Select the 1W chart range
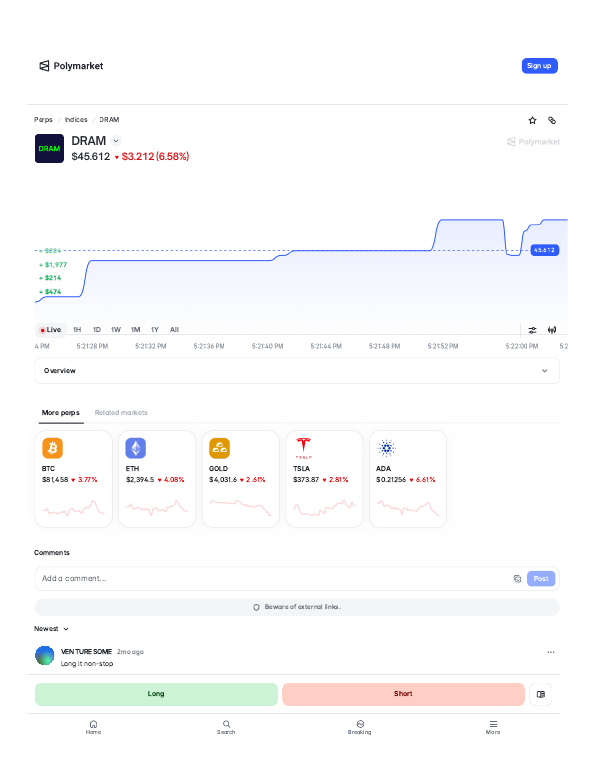The image size is (595, 770). 116,330
